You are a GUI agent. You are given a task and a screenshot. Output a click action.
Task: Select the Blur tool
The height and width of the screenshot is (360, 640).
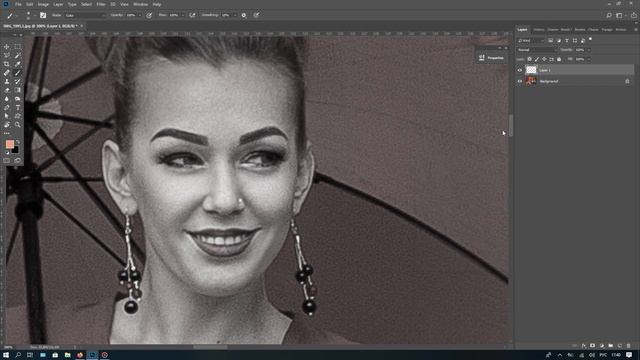click(7, 98)
